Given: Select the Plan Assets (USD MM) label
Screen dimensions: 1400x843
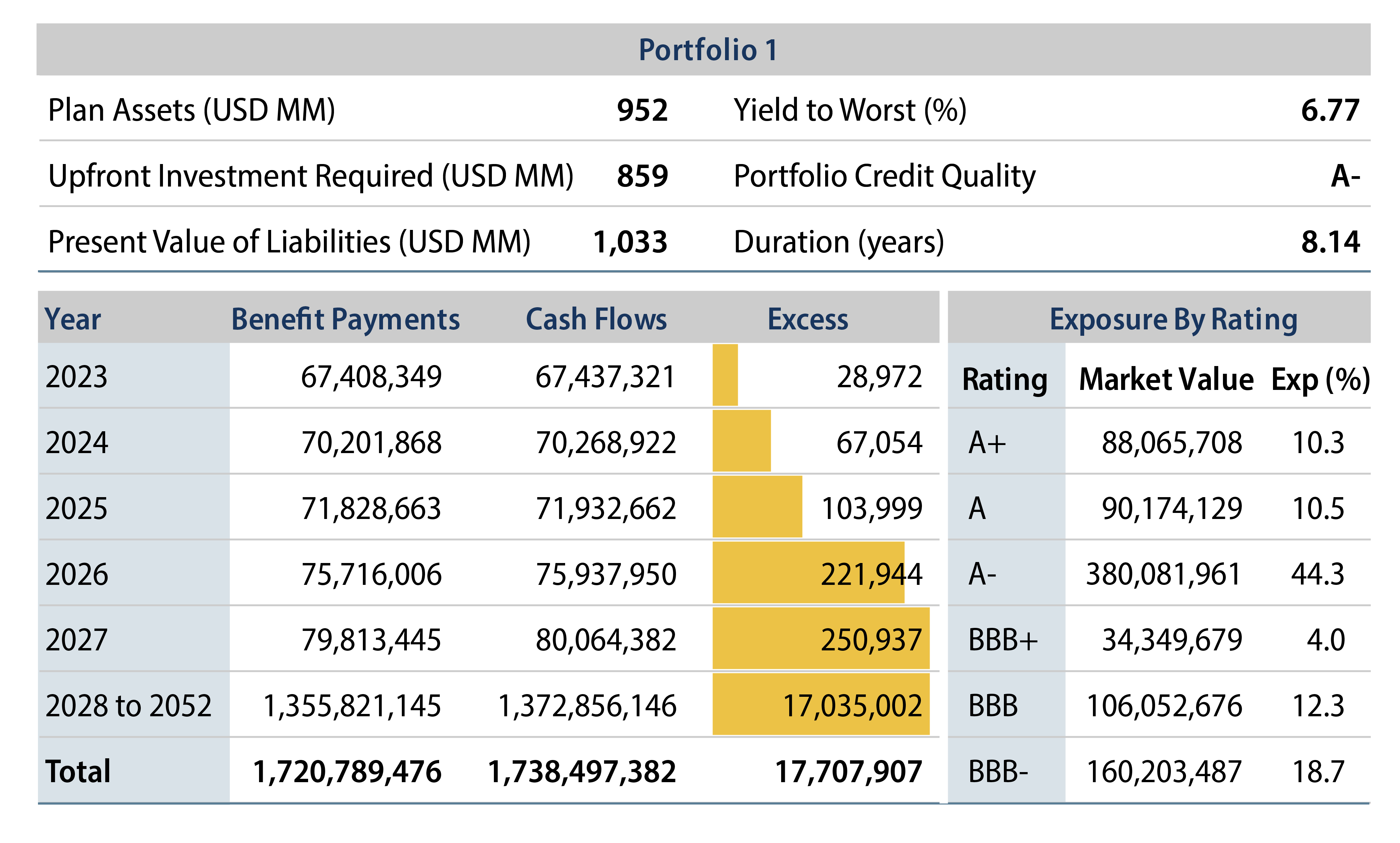Looking at the screenshot, I should click(x=192, y=110).
